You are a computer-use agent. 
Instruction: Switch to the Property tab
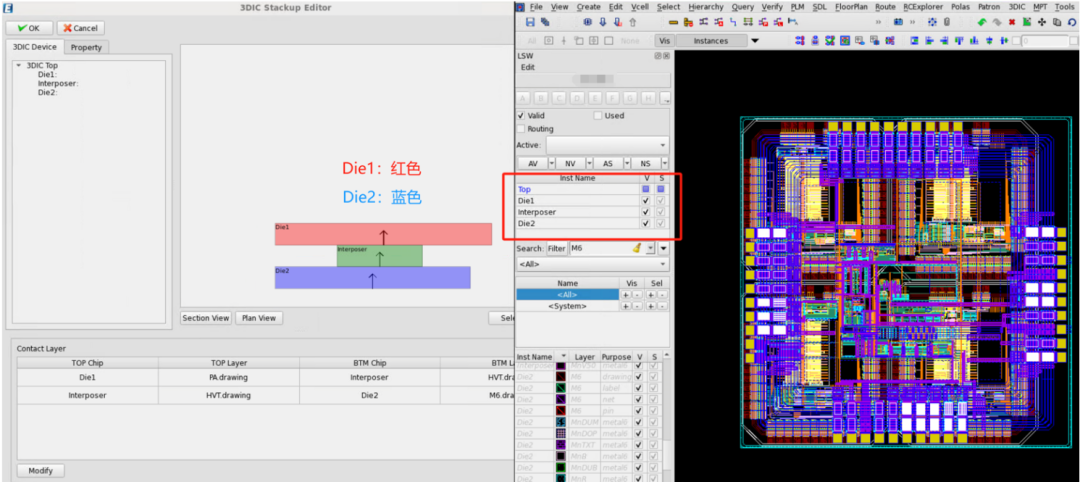pos(86,48)
